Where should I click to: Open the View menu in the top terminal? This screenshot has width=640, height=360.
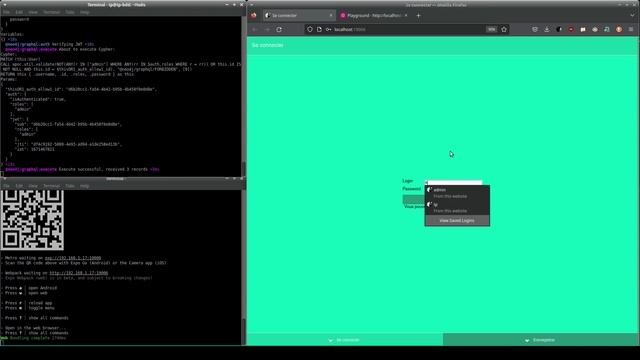[x=33, y=12]
